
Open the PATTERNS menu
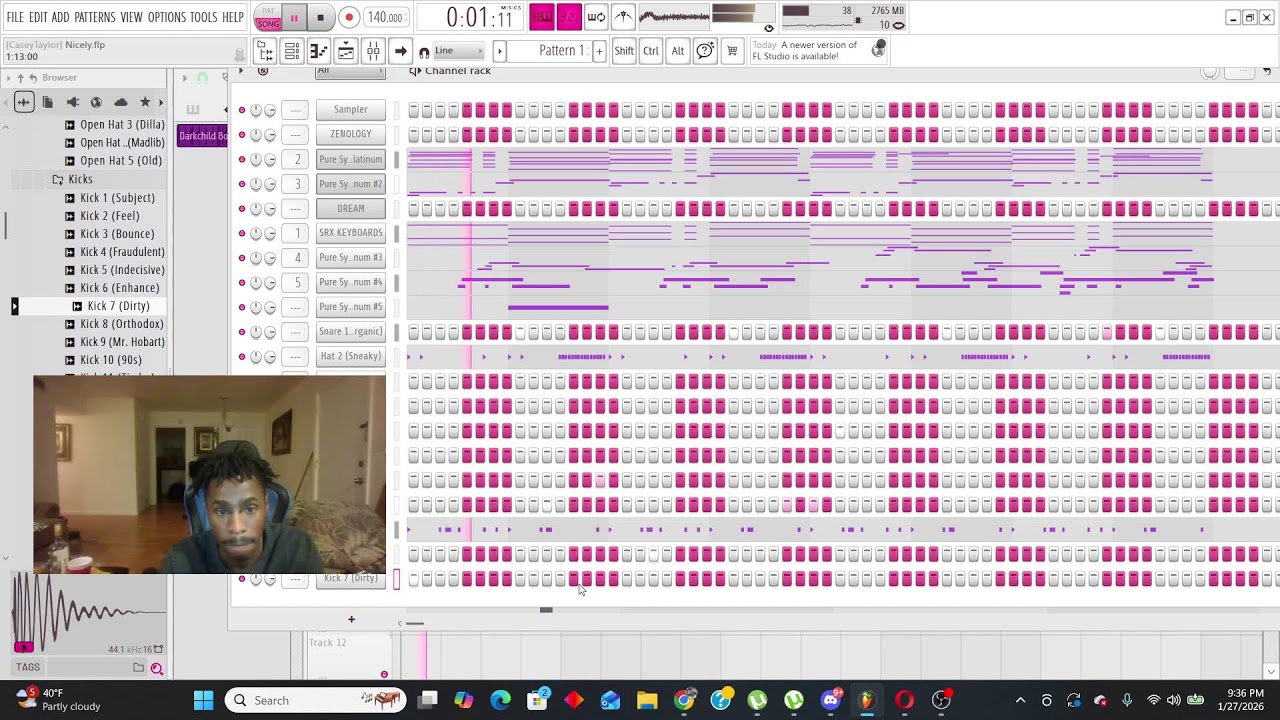pyautogui.click(x=95, y=17)
